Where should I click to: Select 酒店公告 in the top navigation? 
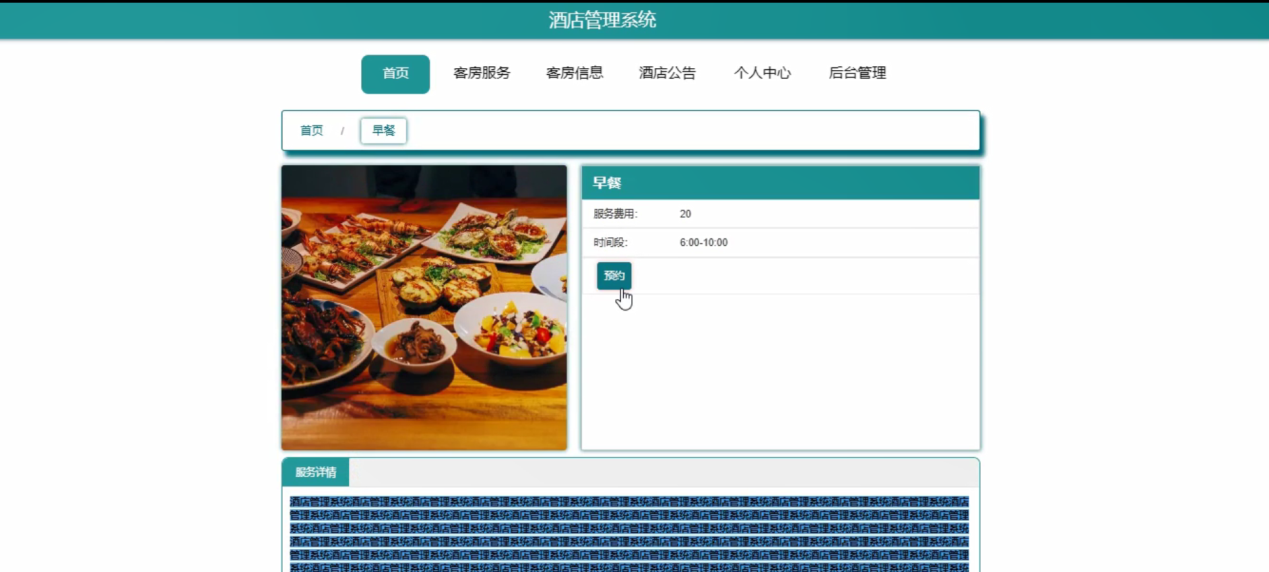(x=667, y=73)
